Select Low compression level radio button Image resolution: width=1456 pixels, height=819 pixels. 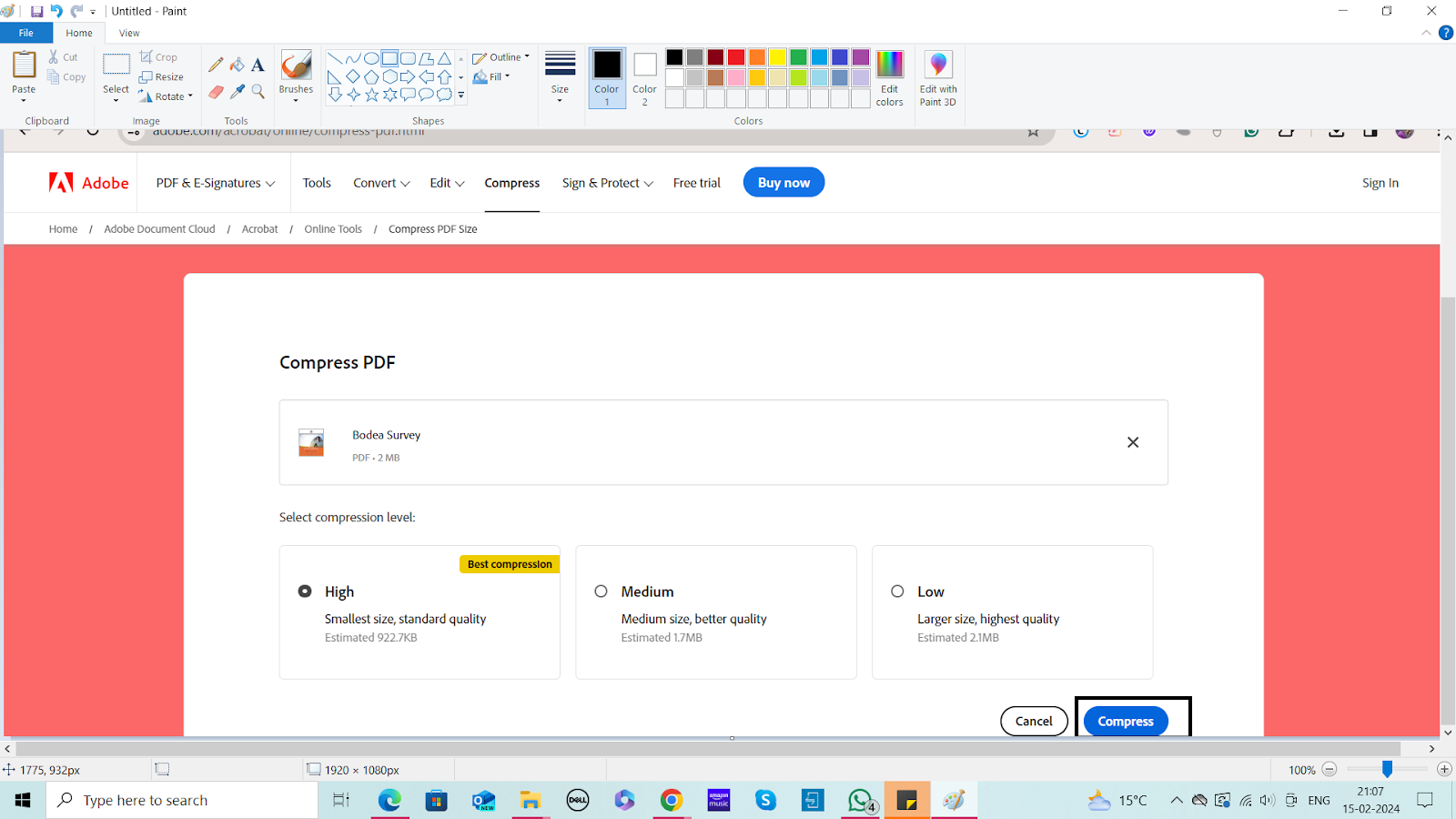point(897,591)
